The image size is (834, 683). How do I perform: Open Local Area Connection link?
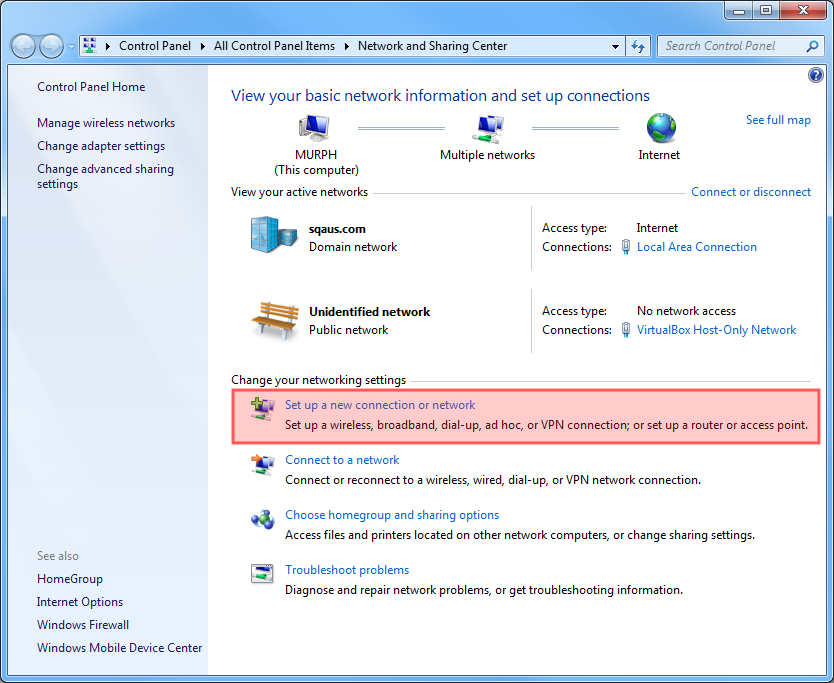696,247
